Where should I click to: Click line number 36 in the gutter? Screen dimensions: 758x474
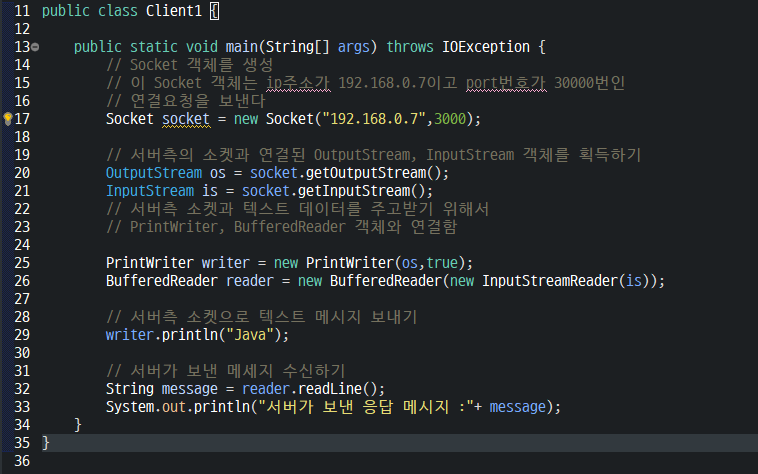pyautogui.click(x=22, y=461)
